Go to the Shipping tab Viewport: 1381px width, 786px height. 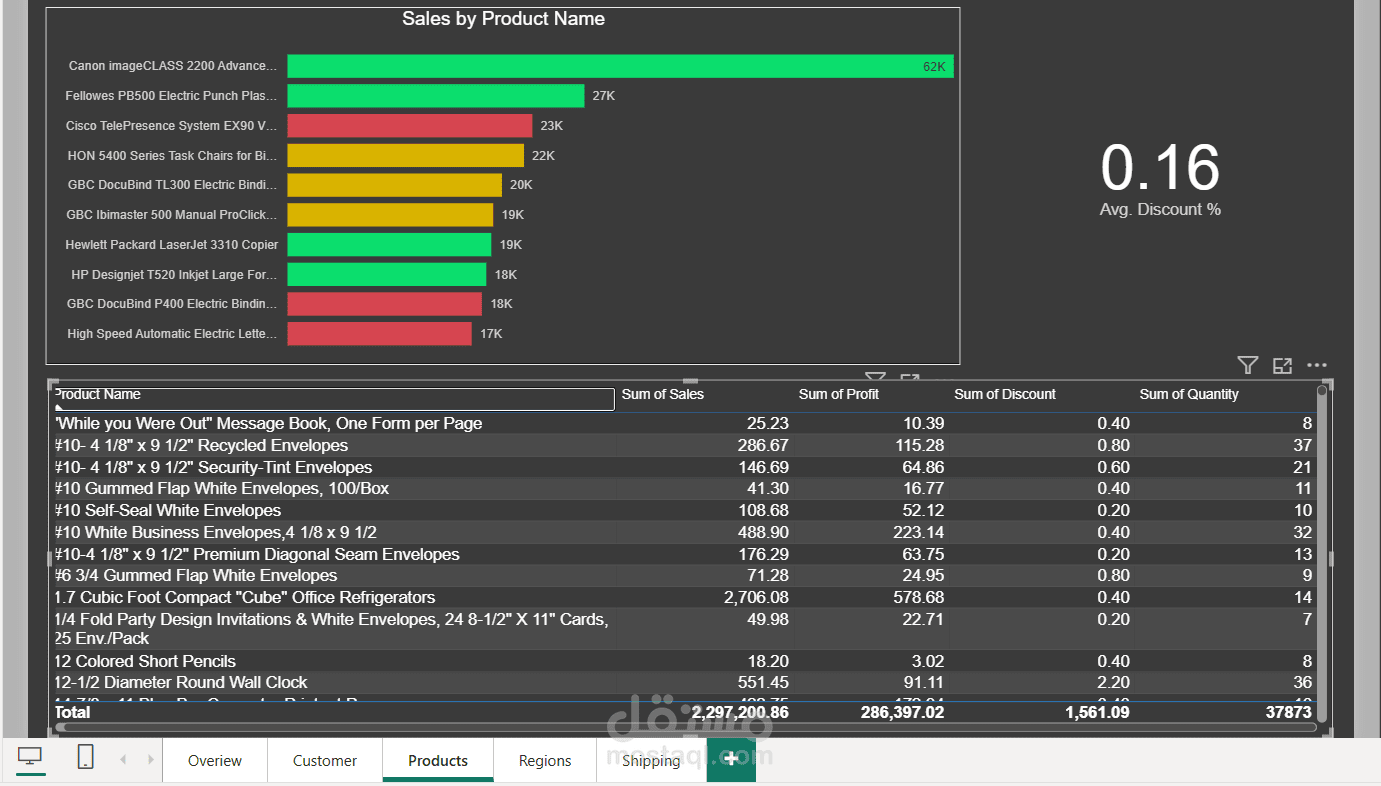(651, 760)
